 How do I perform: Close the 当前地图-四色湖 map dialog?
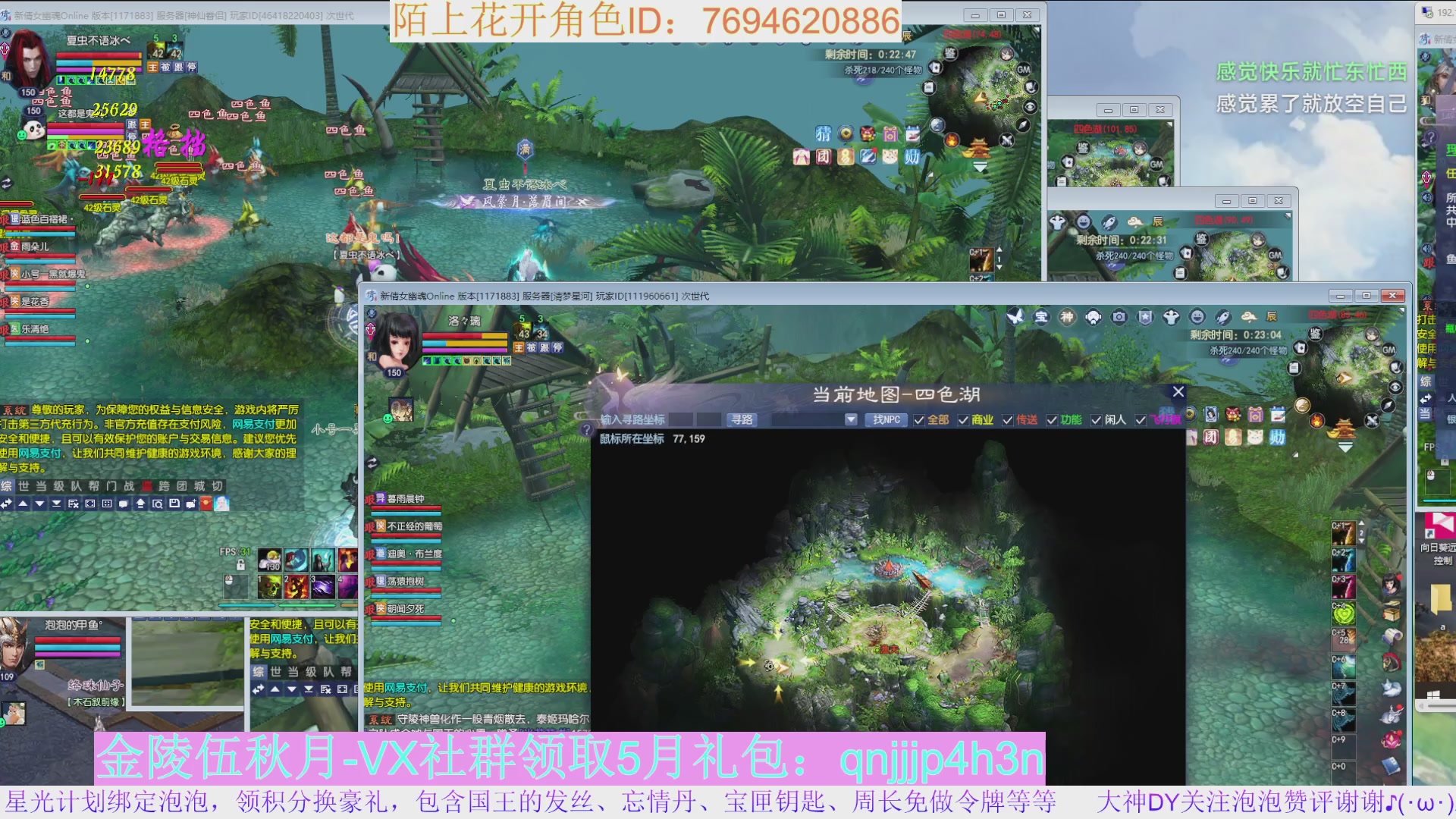1178,392
